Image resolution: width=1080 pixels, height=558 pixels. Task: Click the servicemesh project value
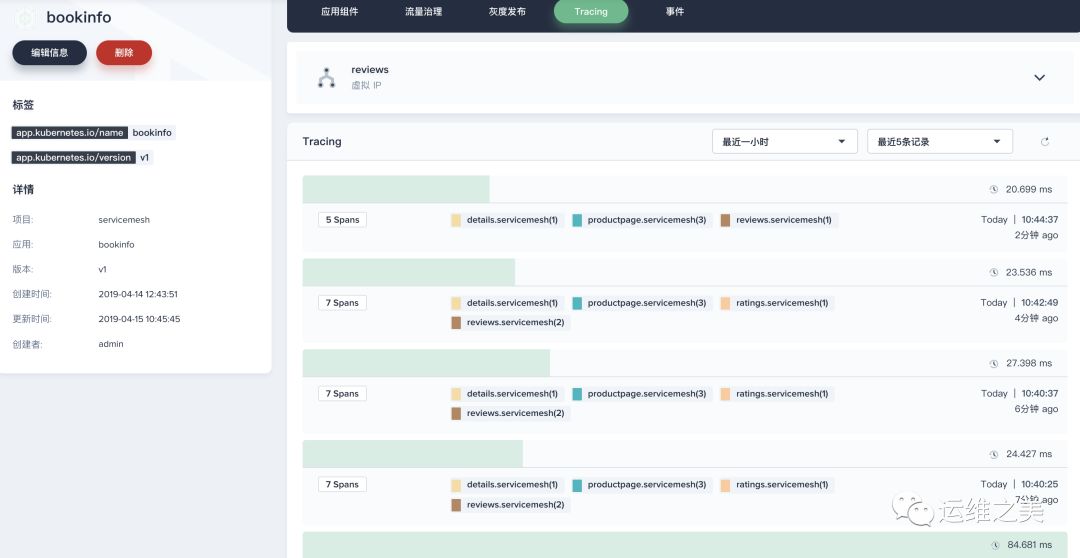coord(124,220)
